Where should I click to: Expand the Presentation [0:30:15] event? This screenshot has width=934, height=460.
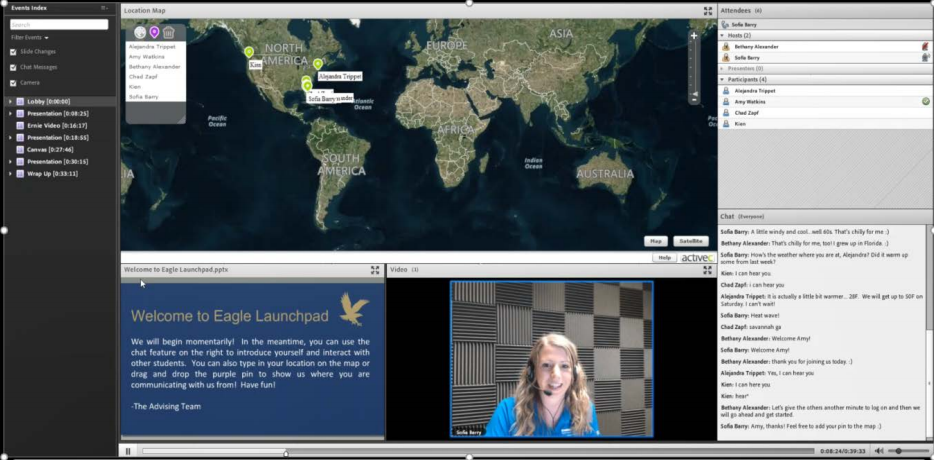coord(10,161)
